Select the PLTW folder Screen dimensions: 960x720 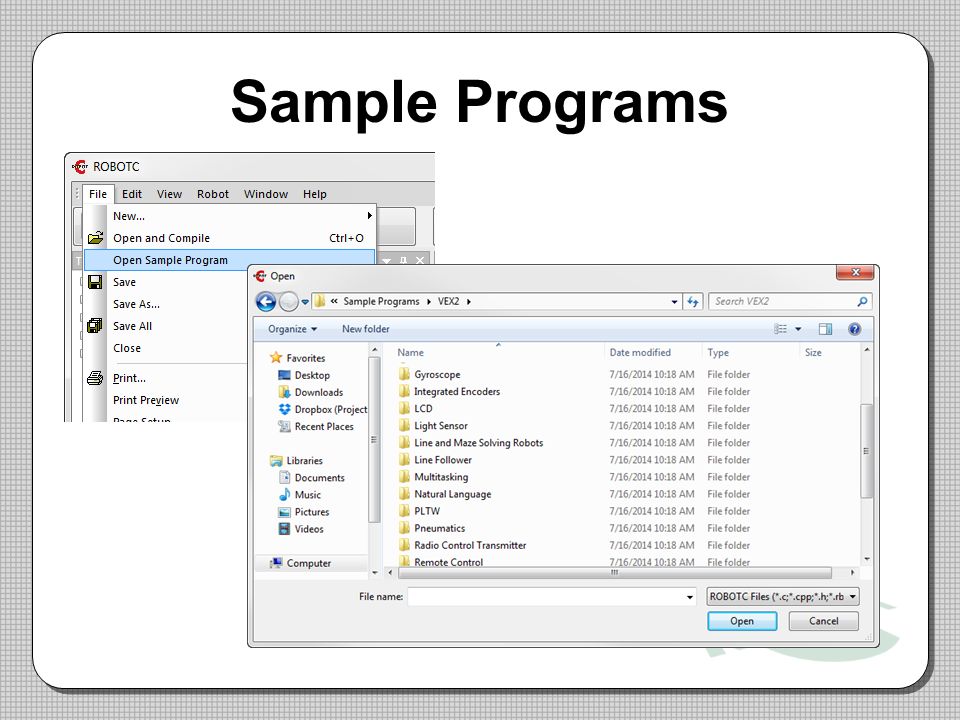coord(419,512)
